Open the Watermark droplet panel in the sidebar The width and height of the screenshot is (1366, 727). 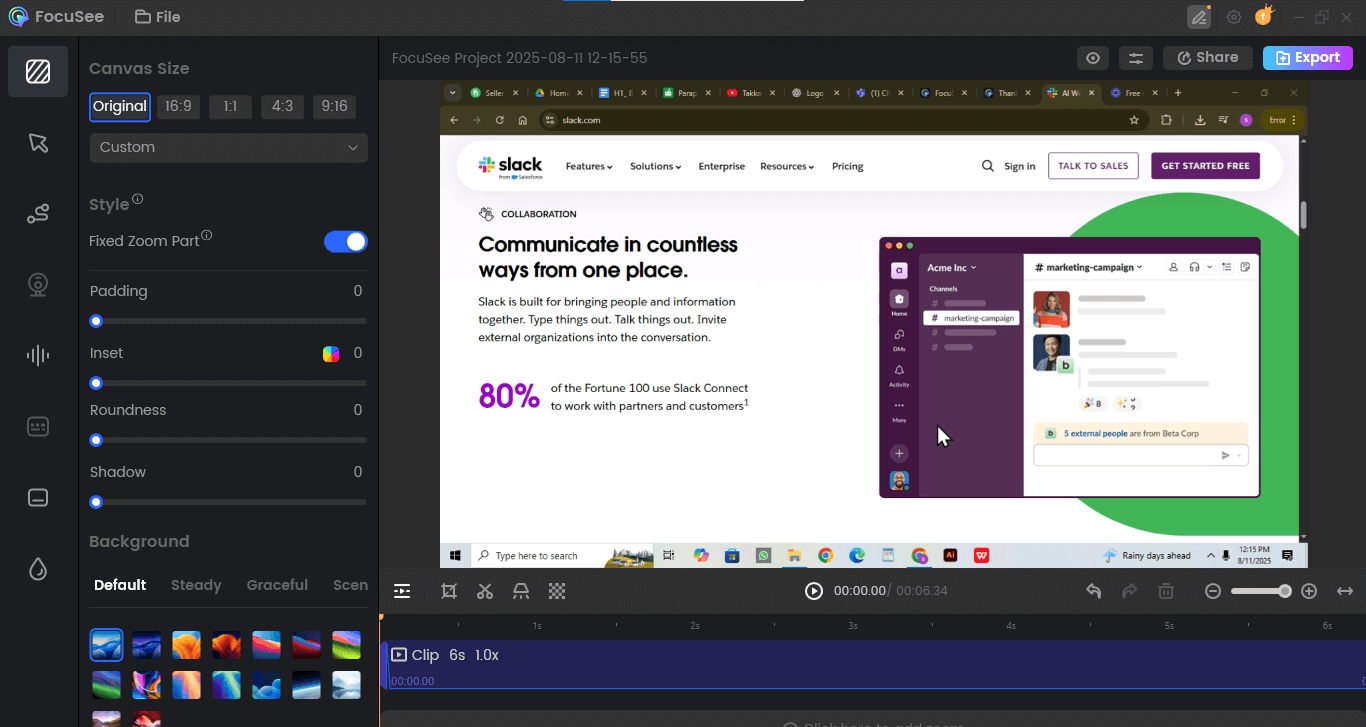38,569
